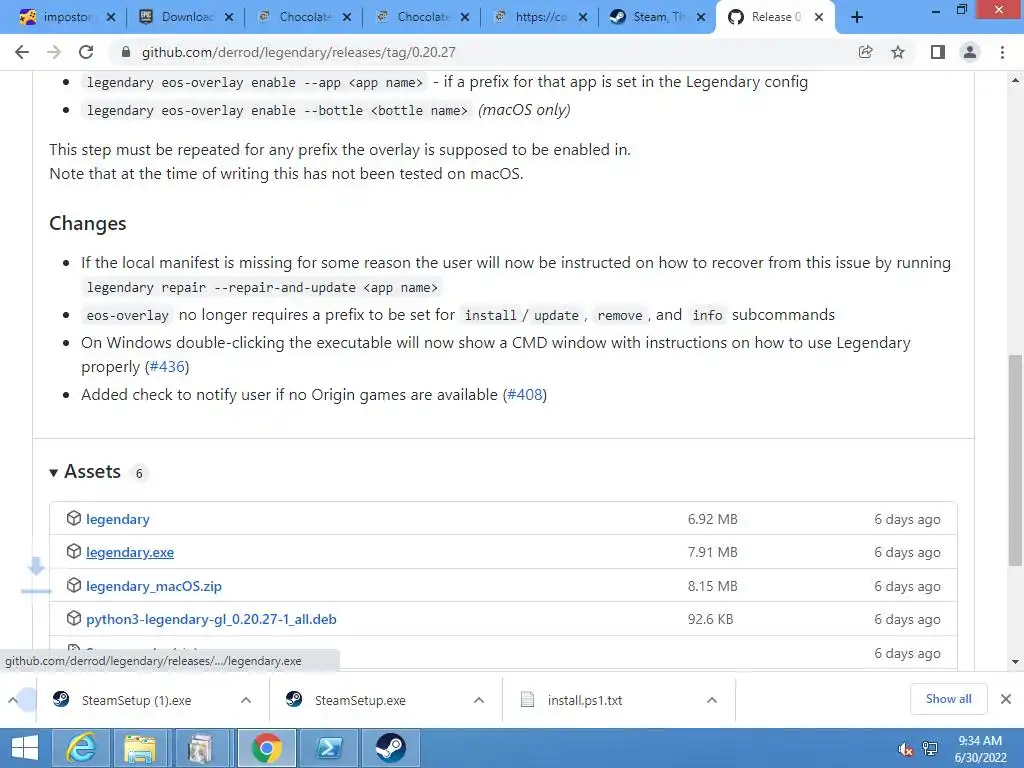Click the page vertical scrollbar thumb
1024x768 pixels.
(x=1015, y=460)
